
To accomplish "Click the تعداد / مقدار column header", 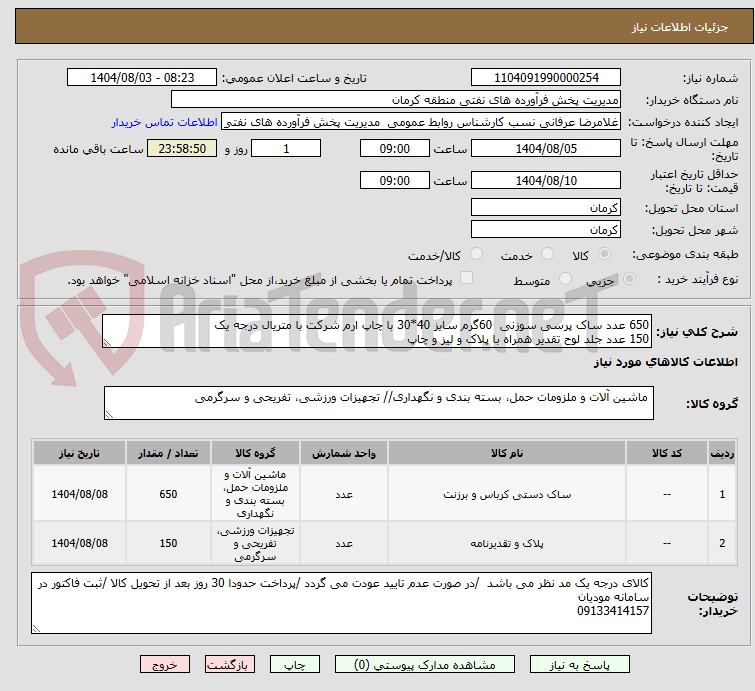I will point(168,453).
